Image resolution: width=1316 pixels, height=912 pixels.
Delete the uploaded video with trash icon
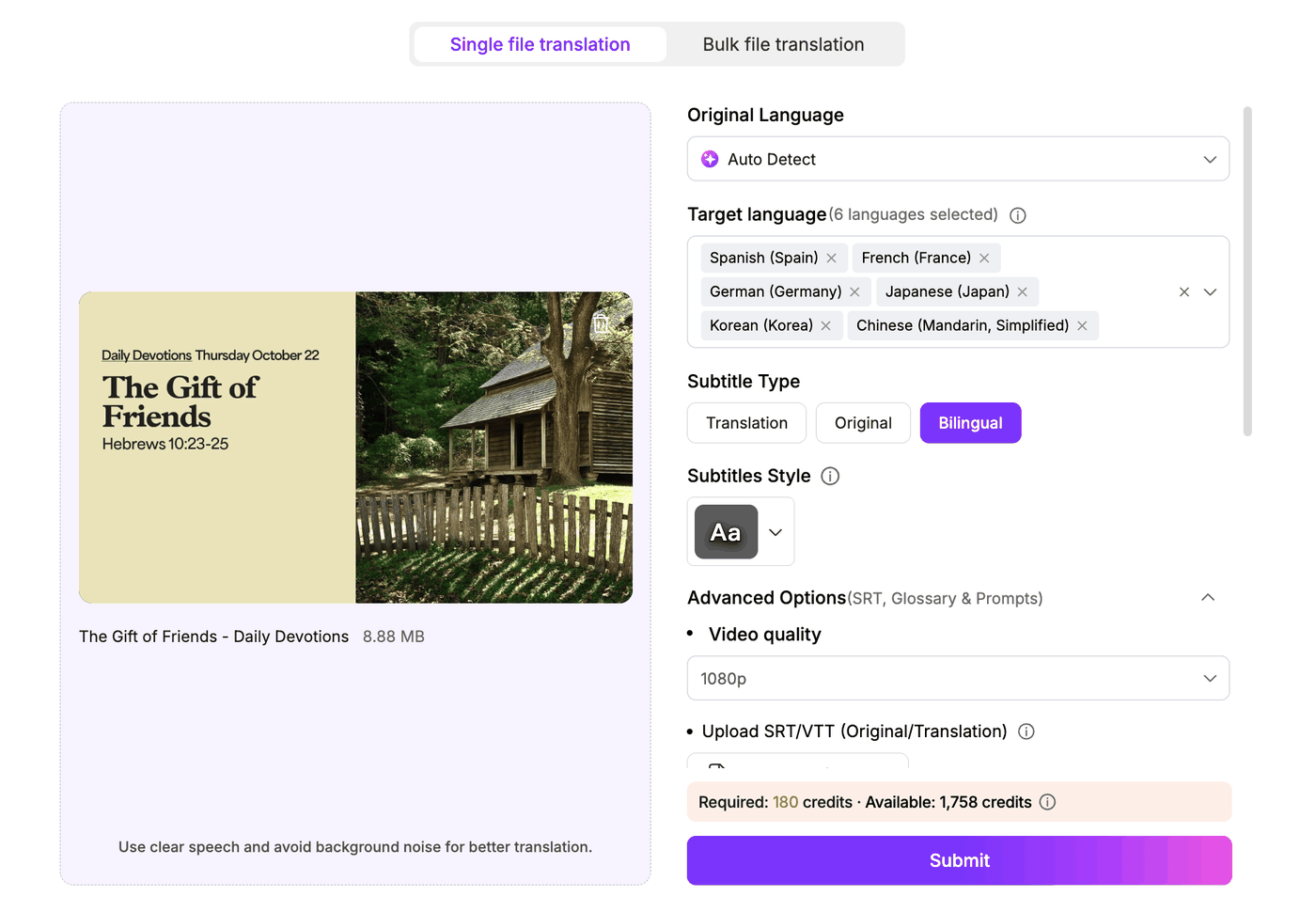point(602,323)
